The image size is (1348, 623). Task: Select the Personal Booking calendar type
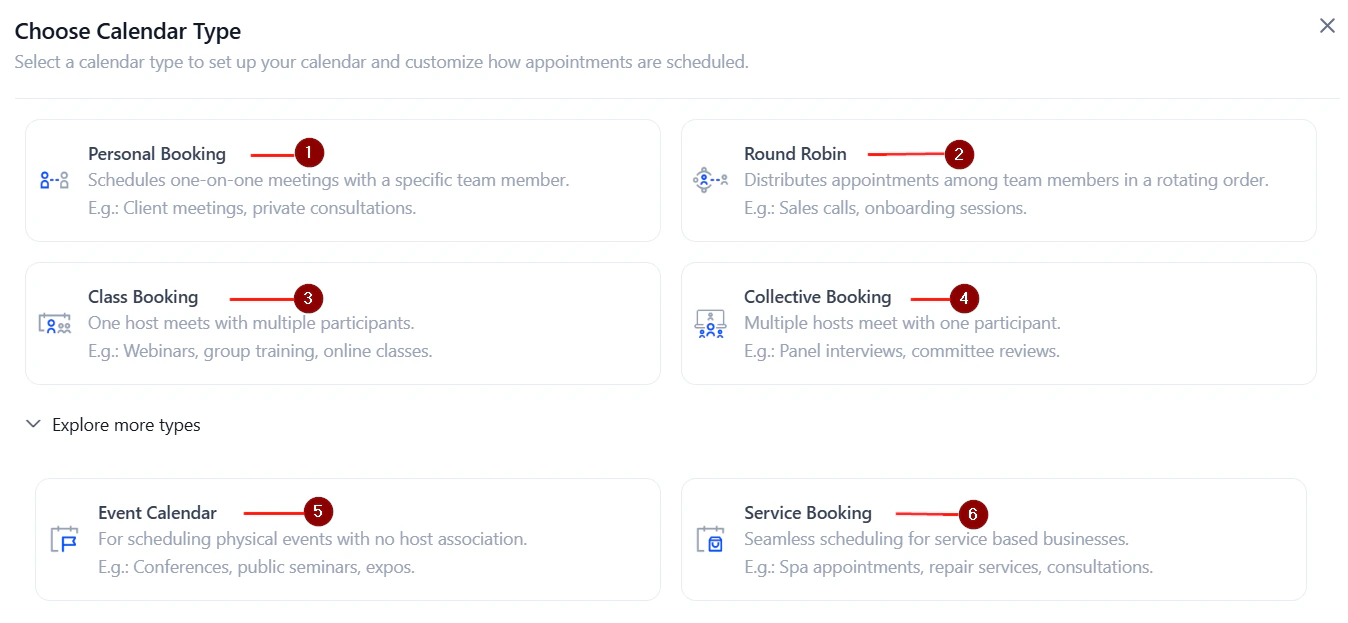(340, 180)
